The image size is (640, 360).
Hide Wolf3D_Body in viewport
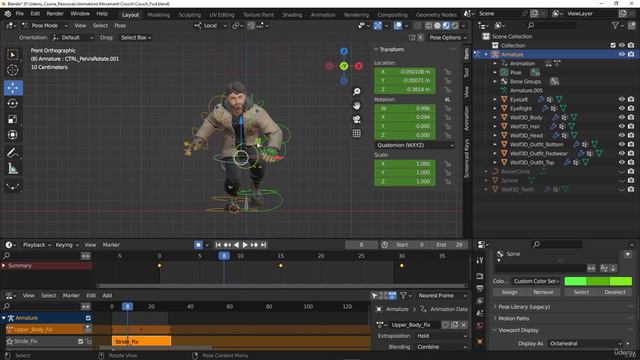click(x=622, y=117)
